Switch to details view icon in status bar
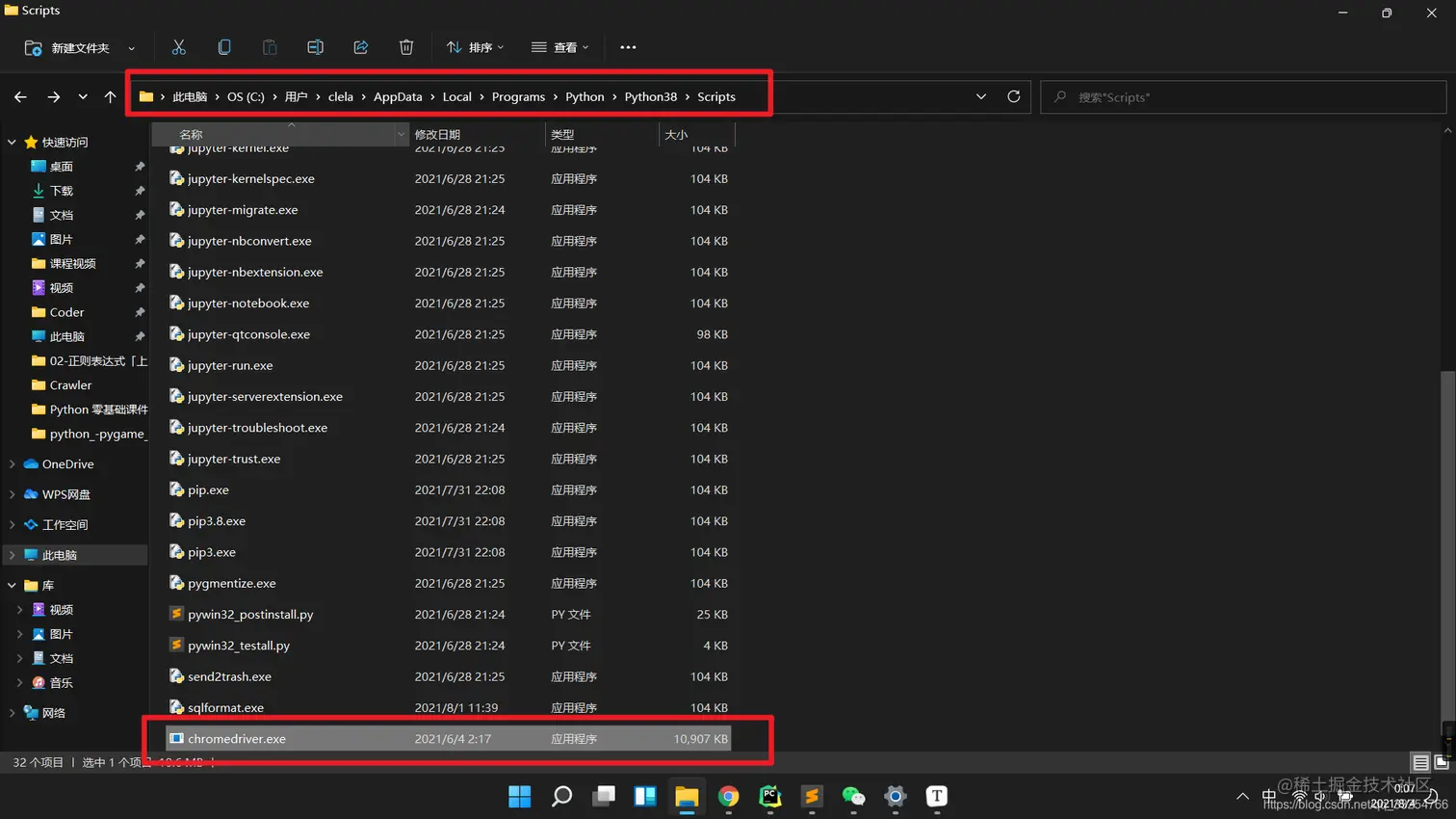The height and width of the screenshot is (819, 1456). [x=1420, y=762]
